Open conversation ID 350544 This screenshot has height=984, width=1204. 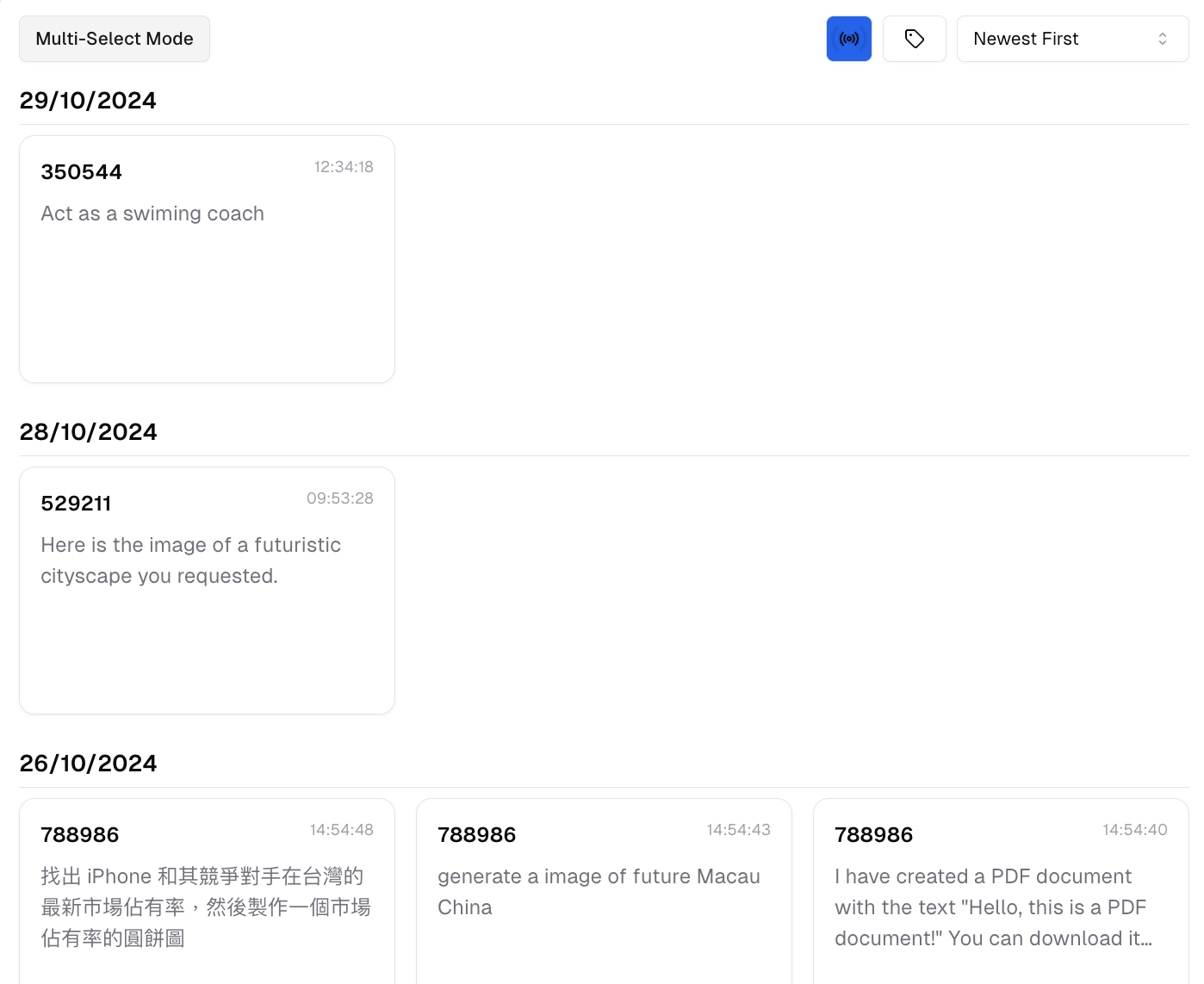click(82, 172)
